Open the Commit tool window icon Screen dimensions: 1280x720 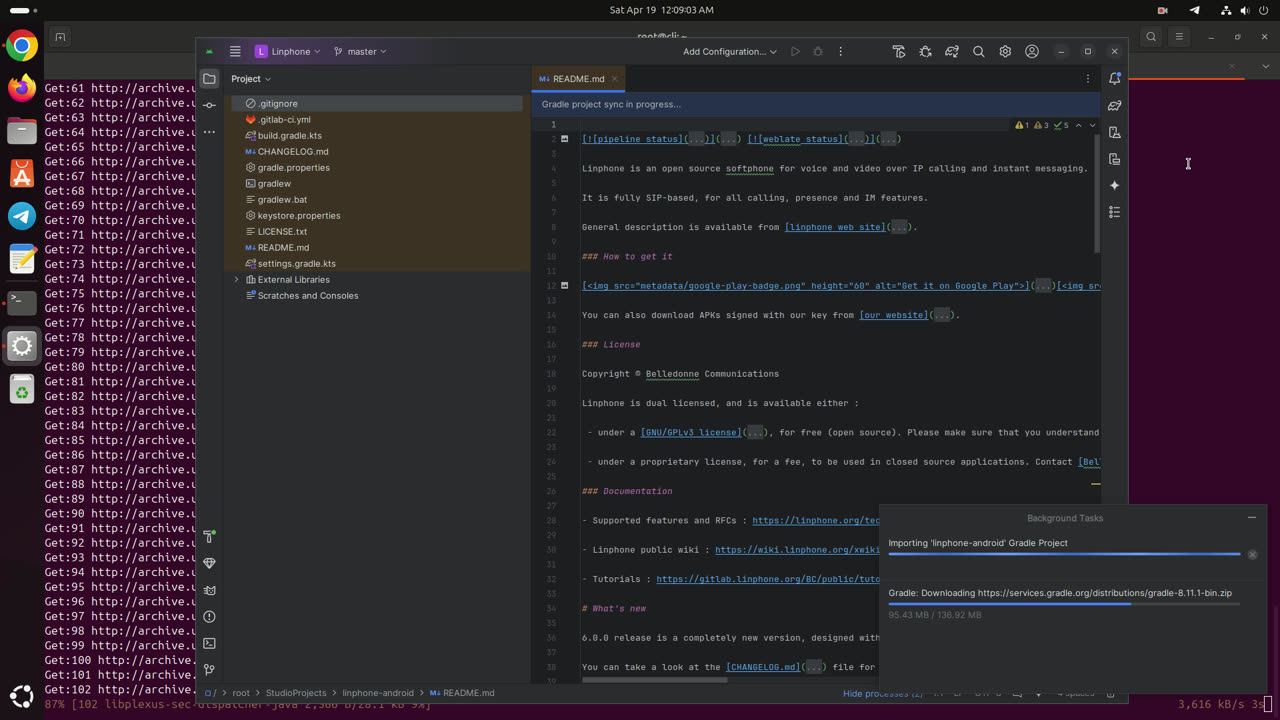click(x=209, y=105)
